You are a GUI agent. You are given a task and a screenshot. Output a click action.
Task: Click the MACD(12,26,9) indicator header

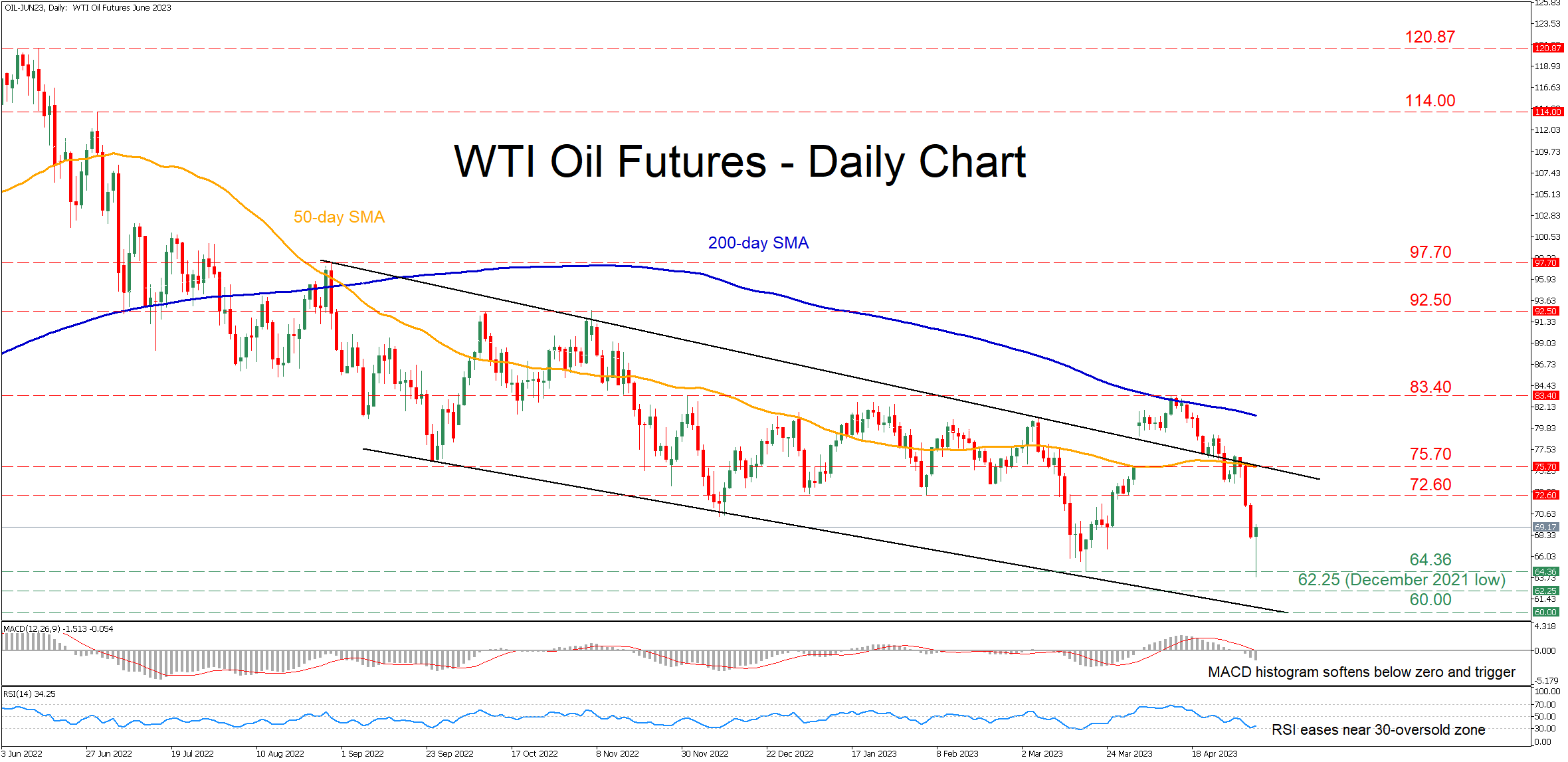(58, 629)
